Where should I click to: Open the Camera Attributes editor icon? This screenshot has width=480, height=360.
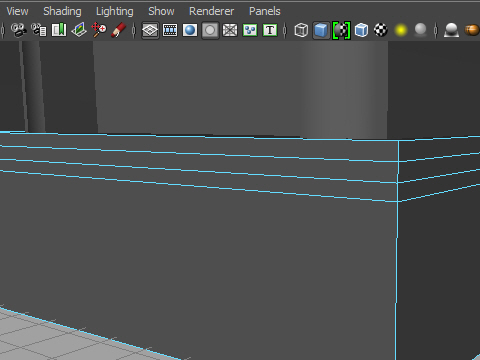pyautogui.click(x=39, y=30)
